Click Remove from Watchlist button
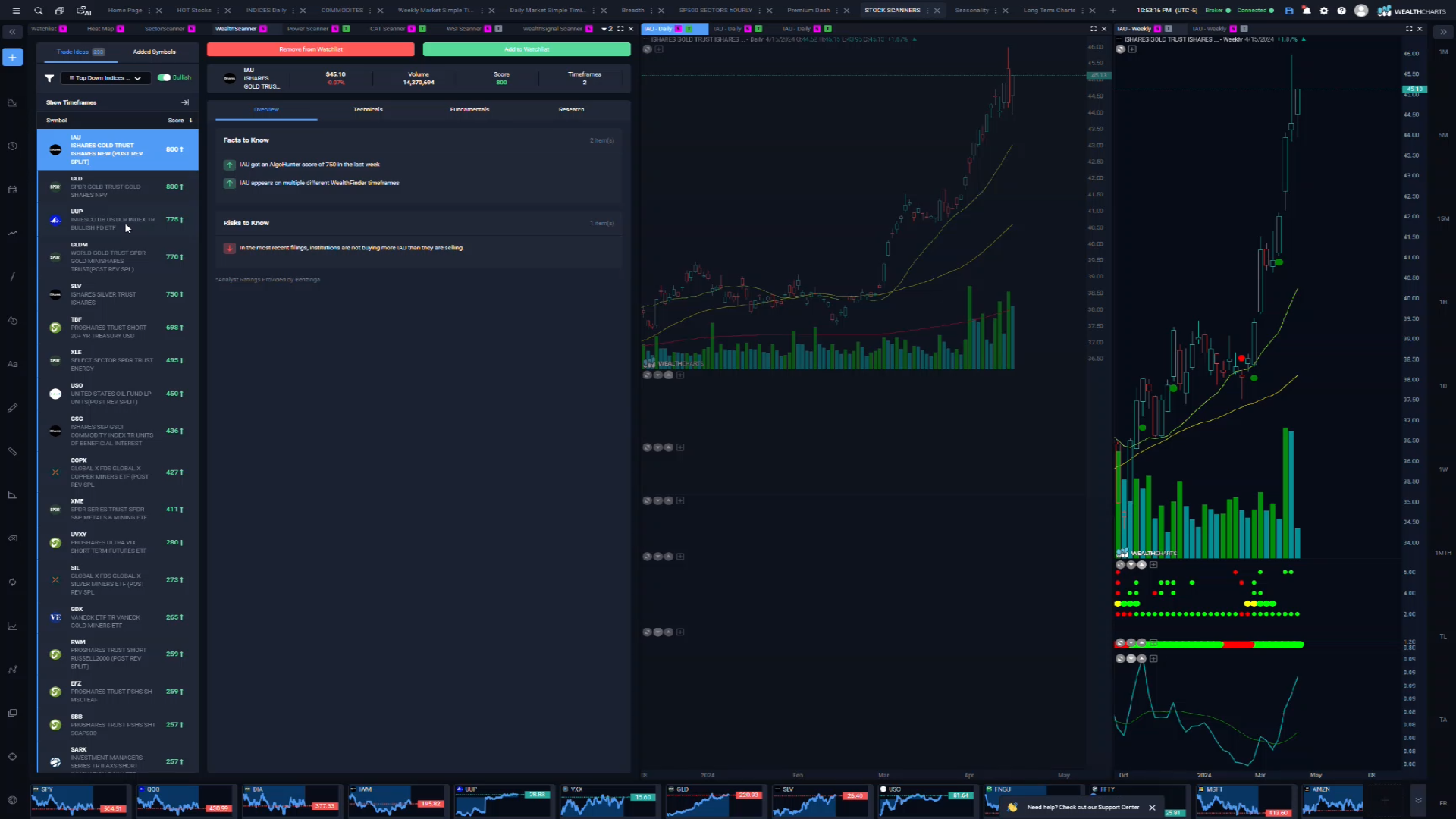Viewport: 1456px width, 819px height. (310, 49)
